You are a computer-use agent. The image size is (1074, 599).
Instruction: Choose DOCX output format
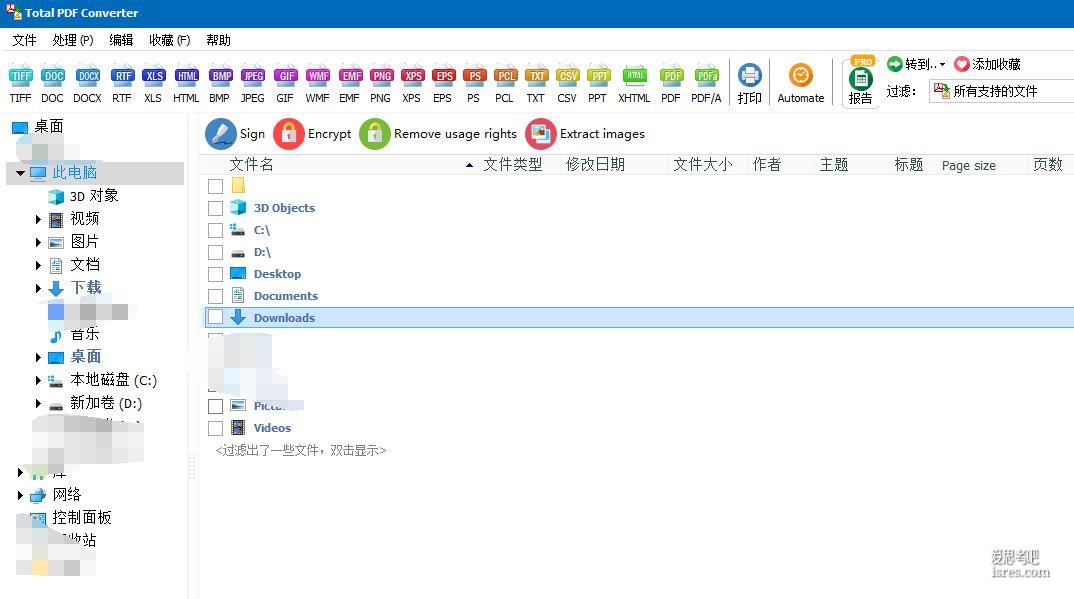pos(88,84)
